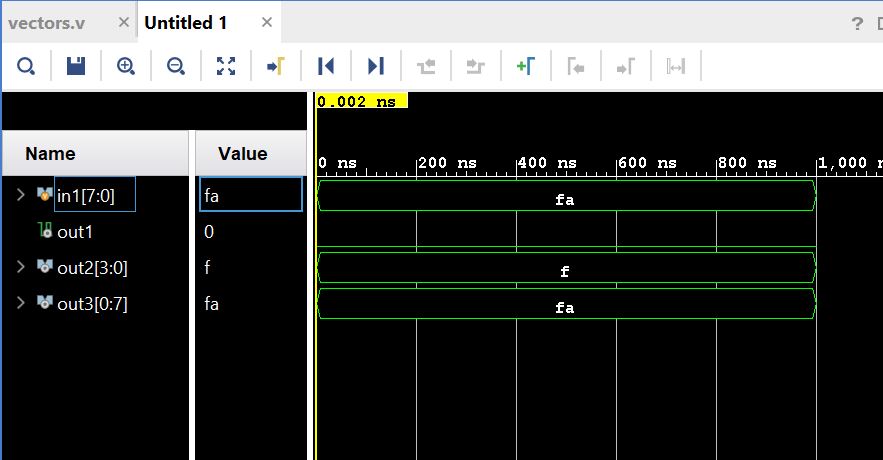Add a marker to the waveform

[x=526, y=66]
